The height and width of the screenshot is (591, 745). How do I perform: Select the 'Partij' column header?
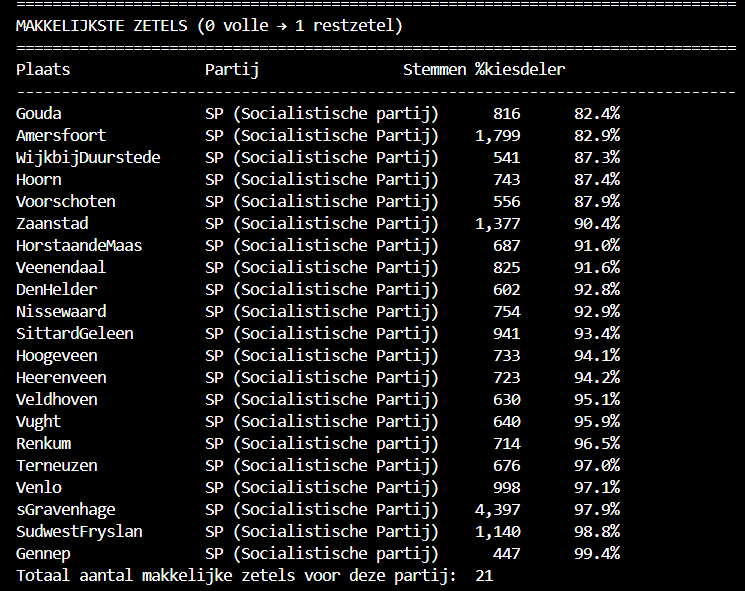pos(232,70)
